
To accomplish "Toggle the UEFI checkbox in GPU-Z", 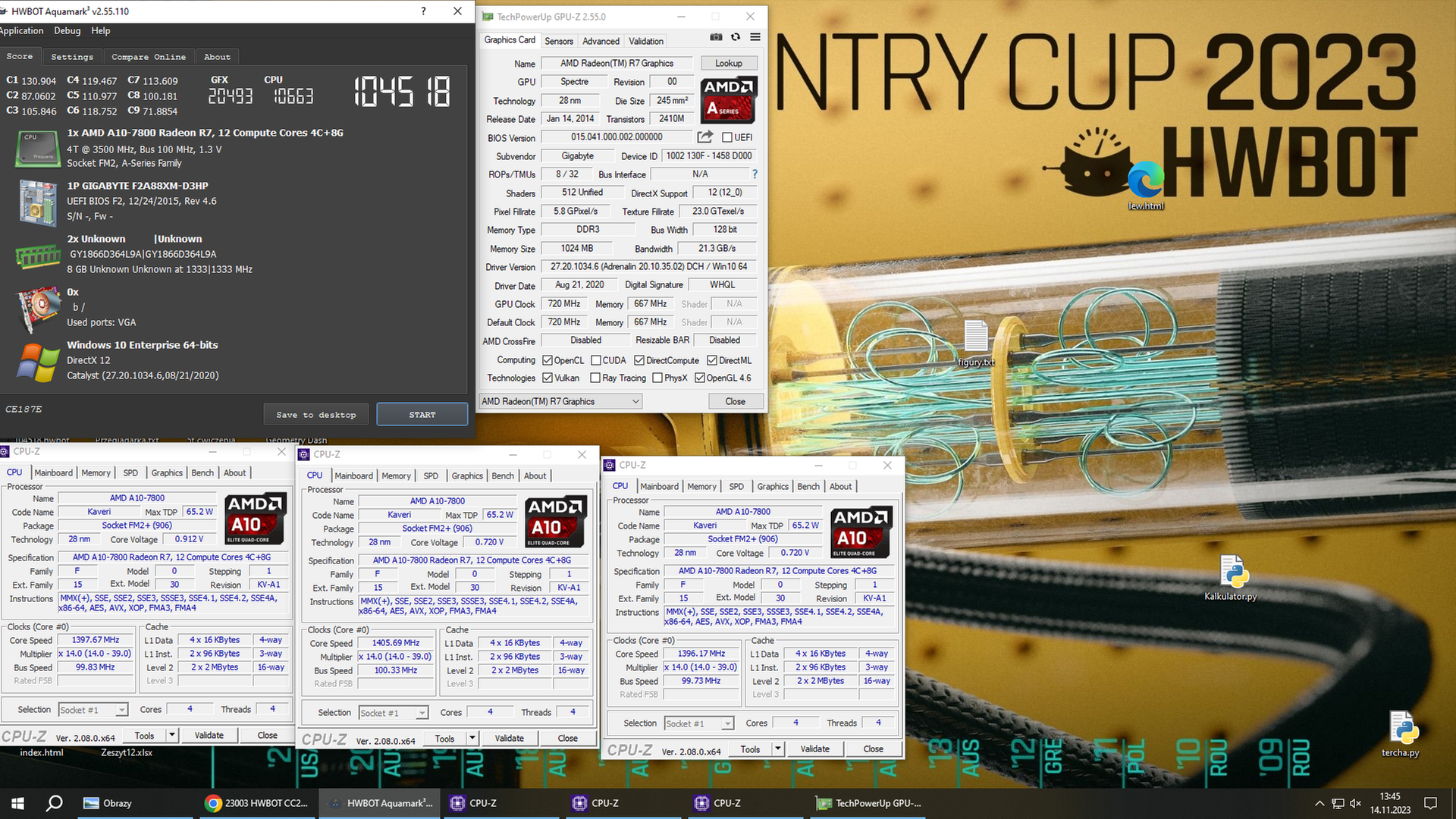I will 727,137.
